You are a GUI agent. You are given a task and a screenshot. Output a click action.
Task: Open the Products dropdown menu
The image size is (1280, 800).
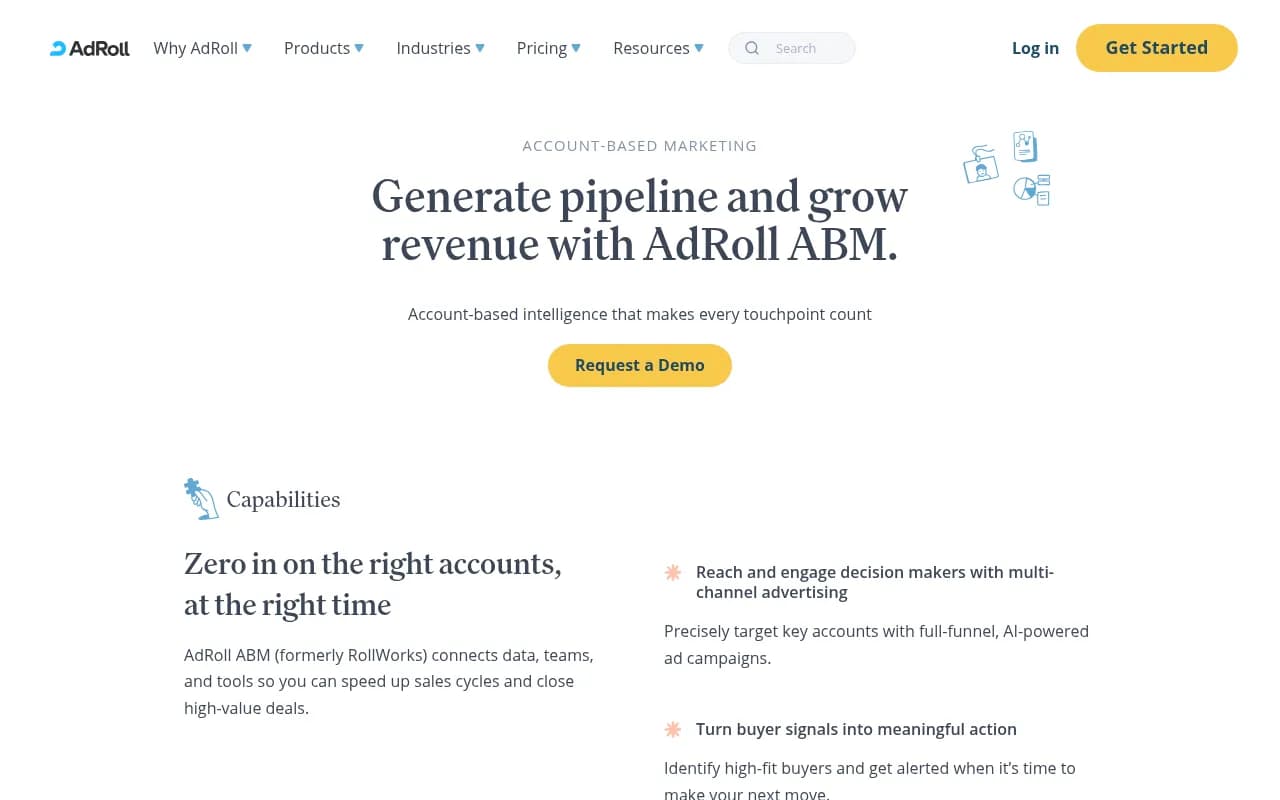(x=359, y=47)
